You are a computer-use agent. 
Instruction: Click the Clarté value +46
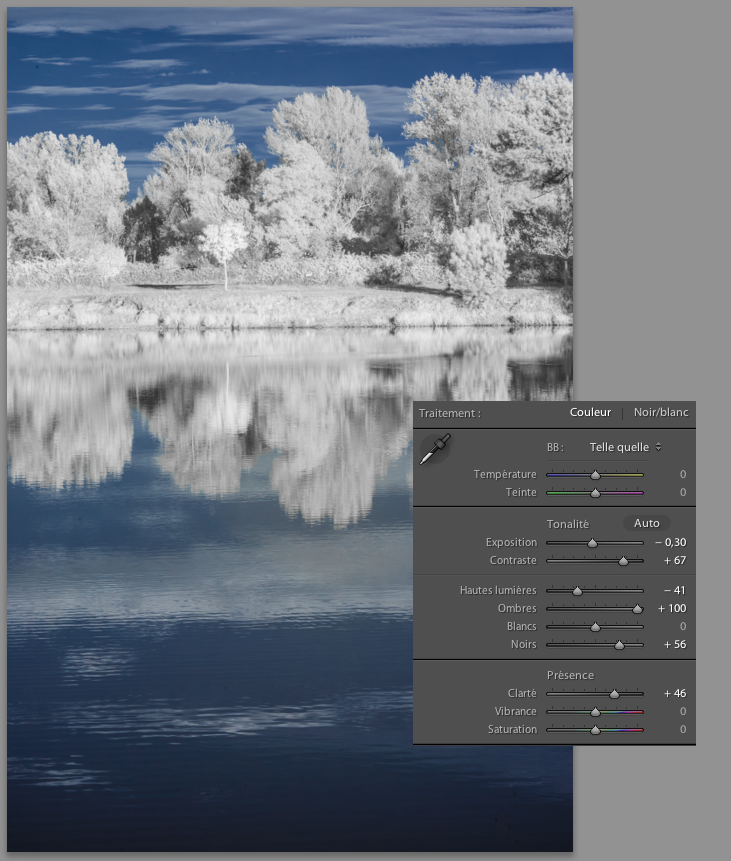[x=675, y=693]
